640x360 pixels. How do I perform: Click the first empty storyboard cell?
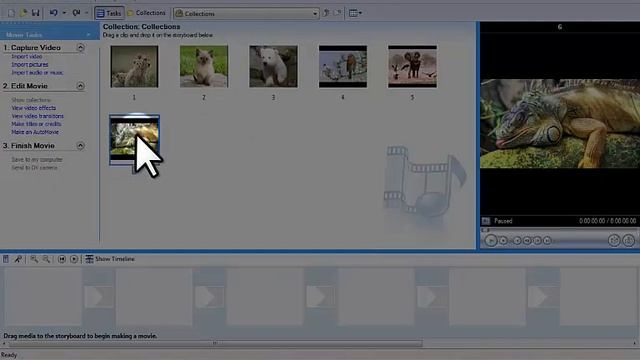pyautogui.click(x=43, y=297)
